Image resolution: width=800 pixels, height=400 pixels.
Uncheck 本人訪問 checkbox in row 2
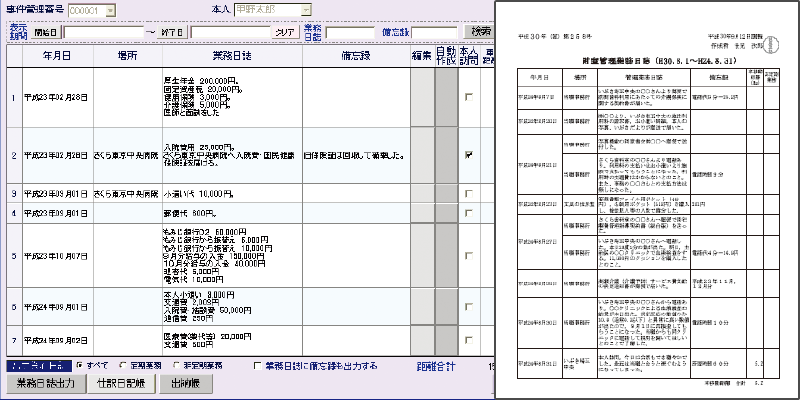click(x=468, y=155)
